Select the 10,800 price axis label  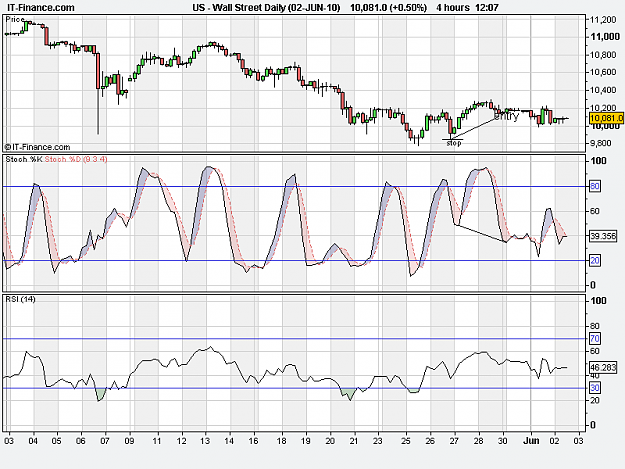(603, 55)
